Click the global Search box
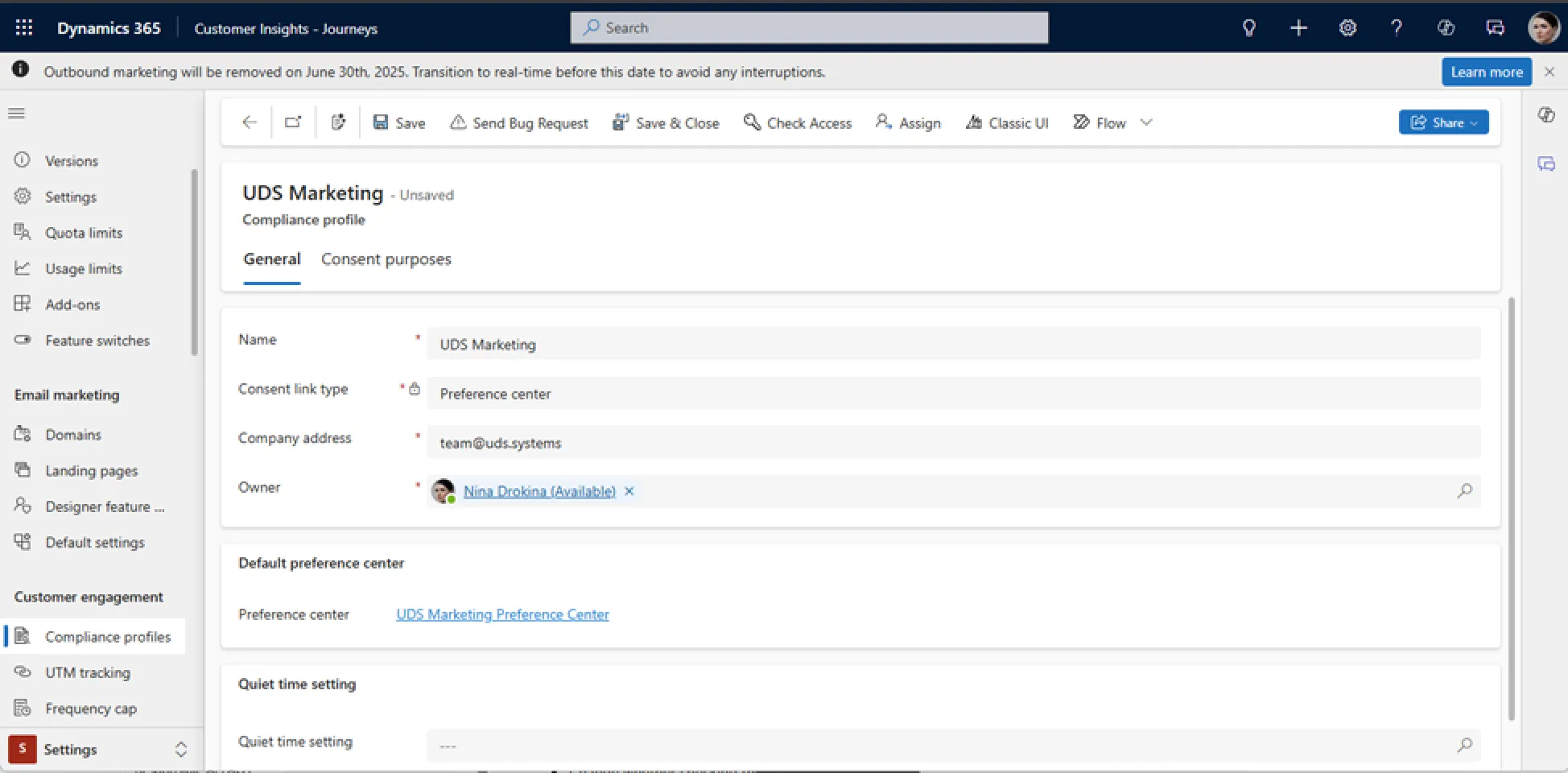Image resolution: width=1568 pixels, height=773 pixels. pyautogui.click(x=809, y=27)
